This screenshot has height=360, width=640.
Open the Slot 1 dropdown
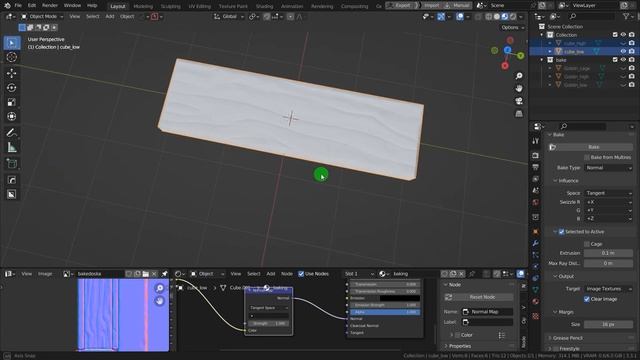click(x=359, y=274)
